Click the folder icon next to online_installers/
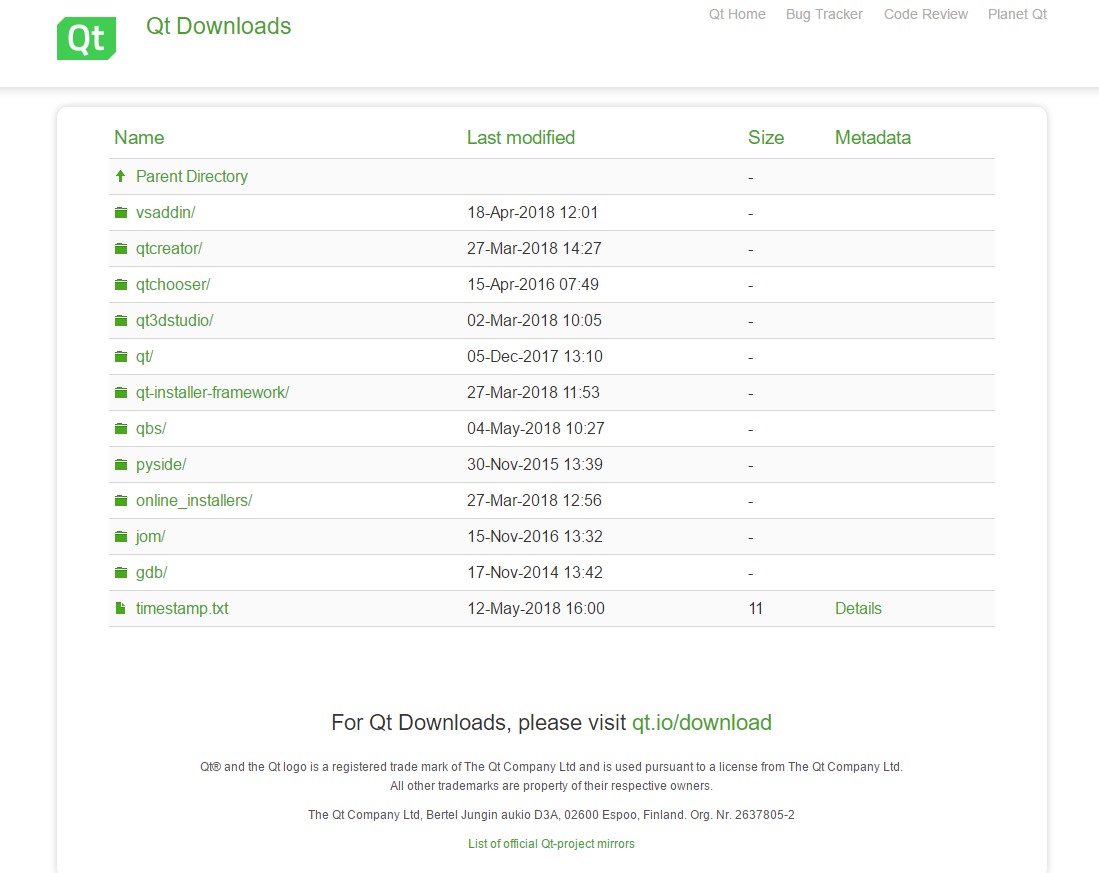1099x873 pixels. 121,500
